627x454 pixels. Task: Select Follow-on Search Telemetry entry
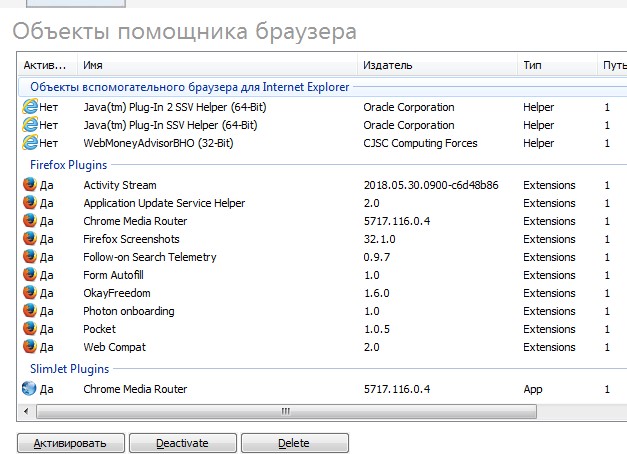point(150,257)
